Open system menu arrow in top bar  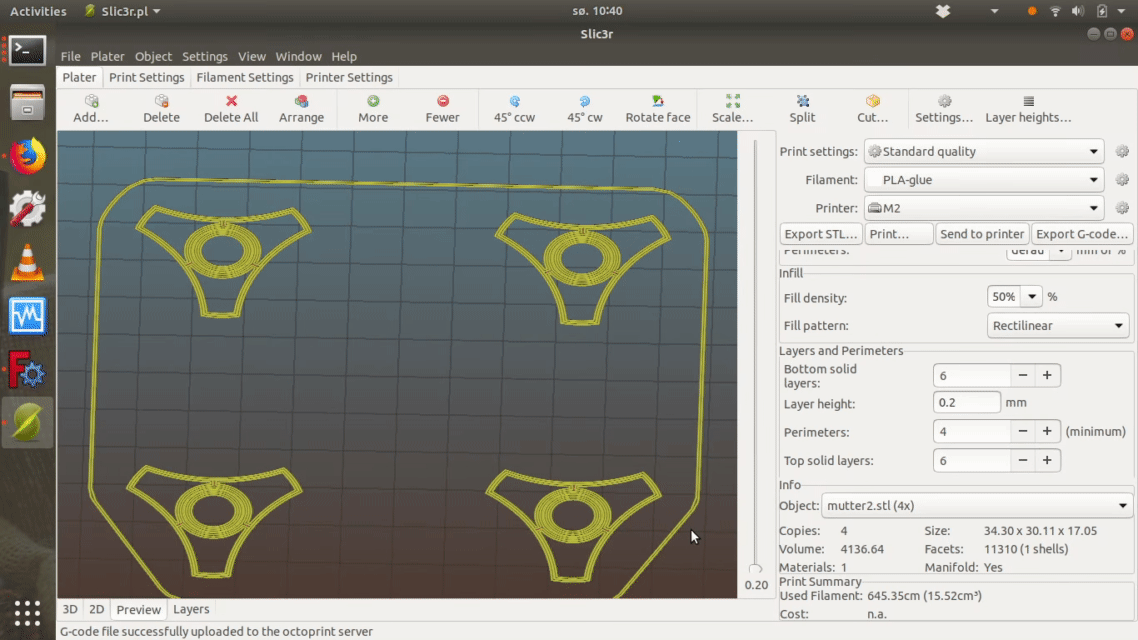[1121, 11]
